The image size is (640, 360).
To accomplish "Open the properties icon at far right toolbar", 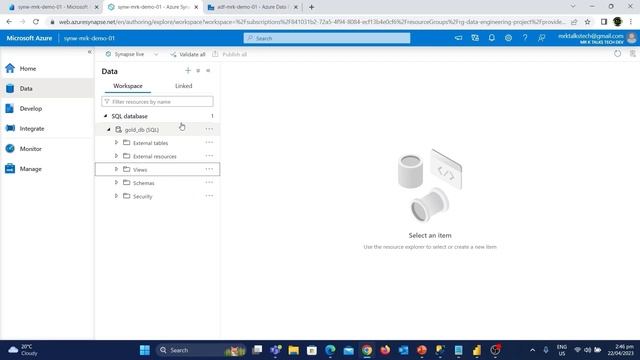I will coord(633,54).
